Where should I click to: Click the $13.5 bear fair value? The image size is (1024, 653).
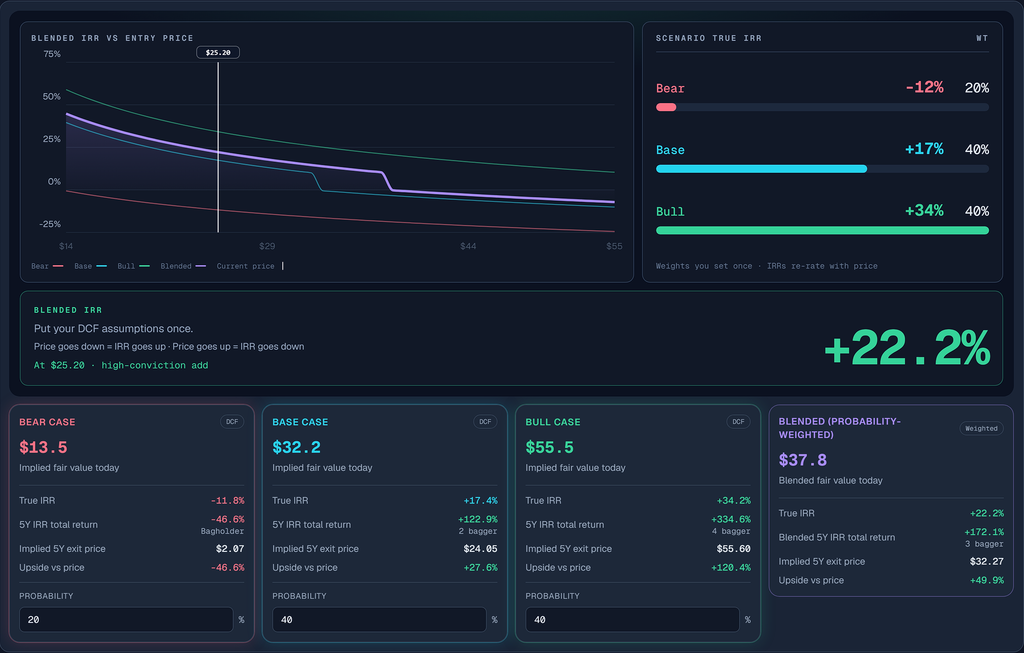pyautogui.click(x=43, y=447)
